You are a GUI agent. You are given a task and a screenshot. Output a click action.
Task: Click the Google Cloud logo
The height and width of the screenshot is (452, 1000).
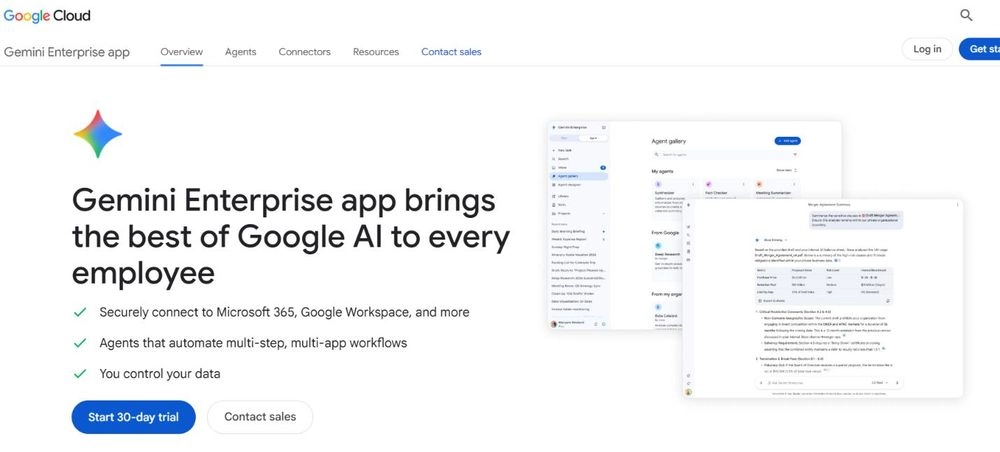pos(47,15)
